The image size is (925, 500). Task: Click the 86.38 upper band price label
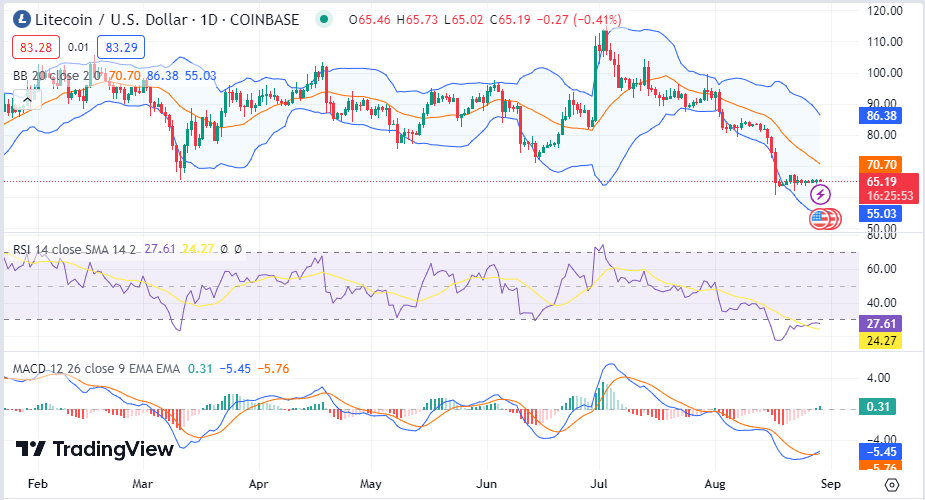(880, 116)
